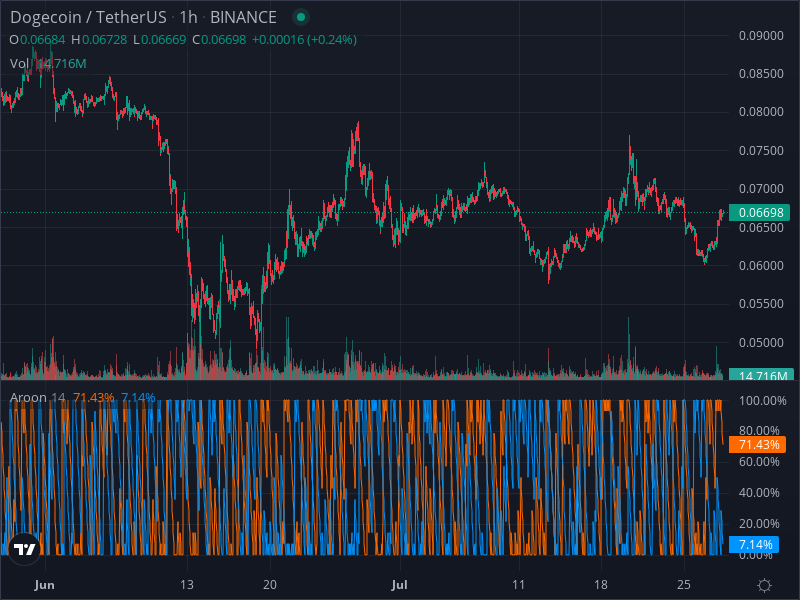Screen dimensions: 800x600
Task: Click the high price value 0.06728
Action: [x=105, y=40]
